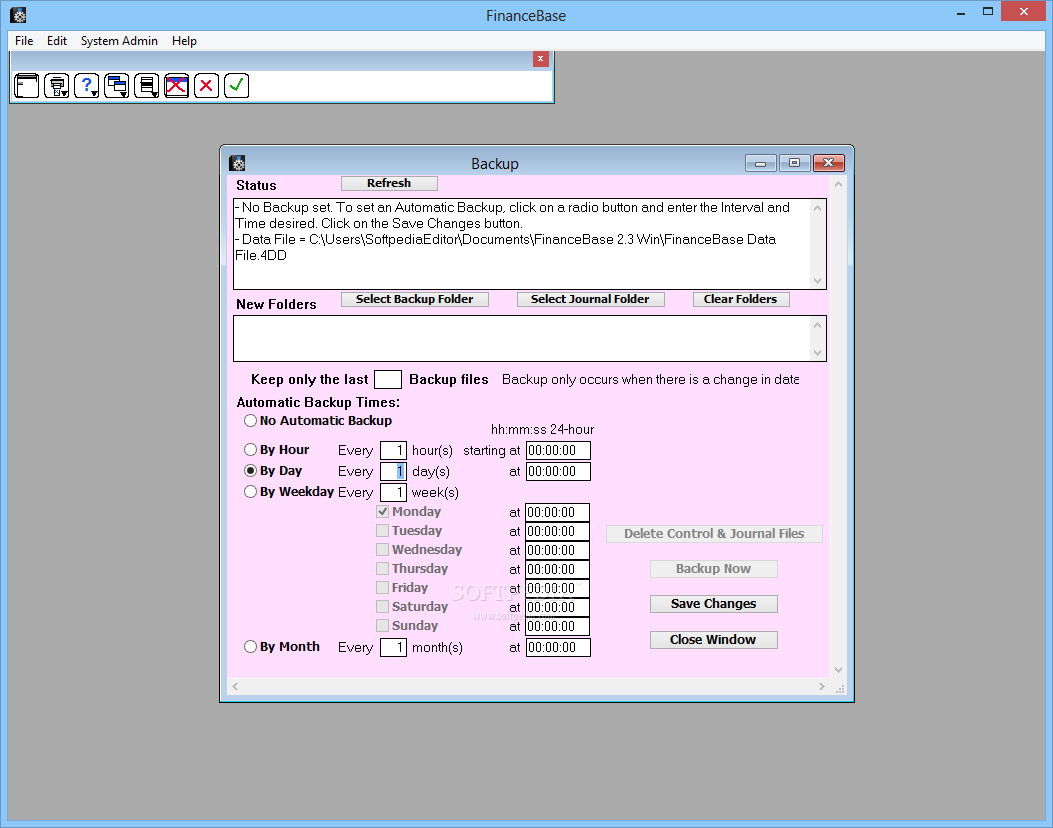Open the blue question mark help icon

pos(87,86)
